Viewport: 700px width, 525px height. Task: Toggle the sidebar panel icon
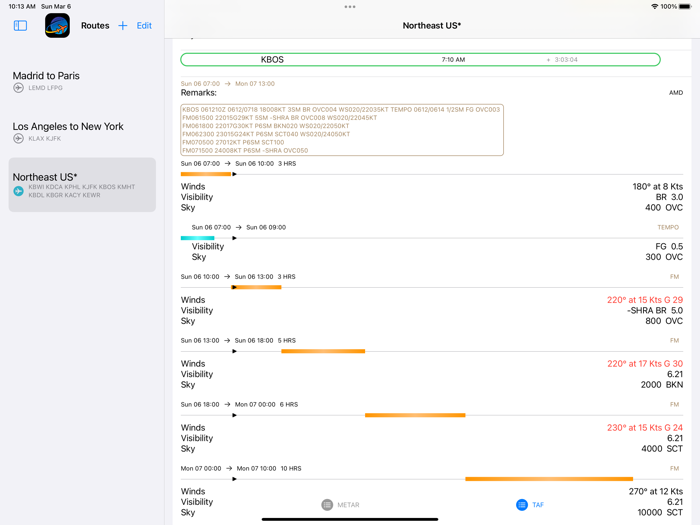pyautogui.click(x=20, y=26)
